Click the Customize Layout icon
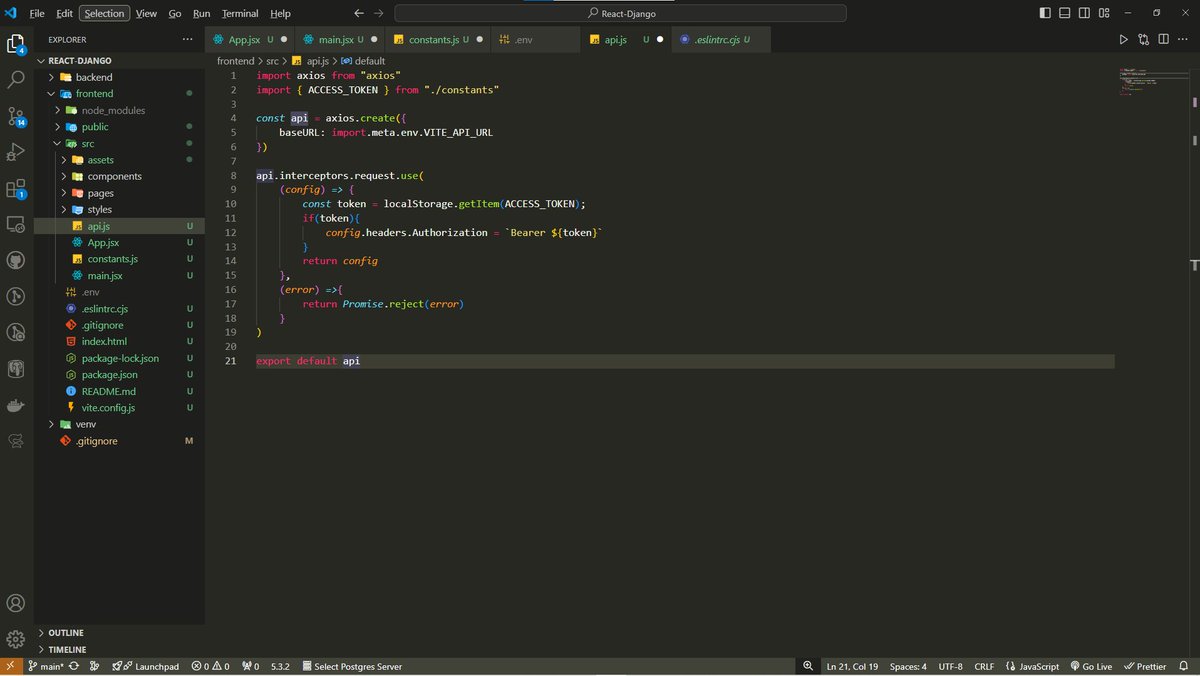Viewport: 1200px width, 676px height. [1103, 13]
